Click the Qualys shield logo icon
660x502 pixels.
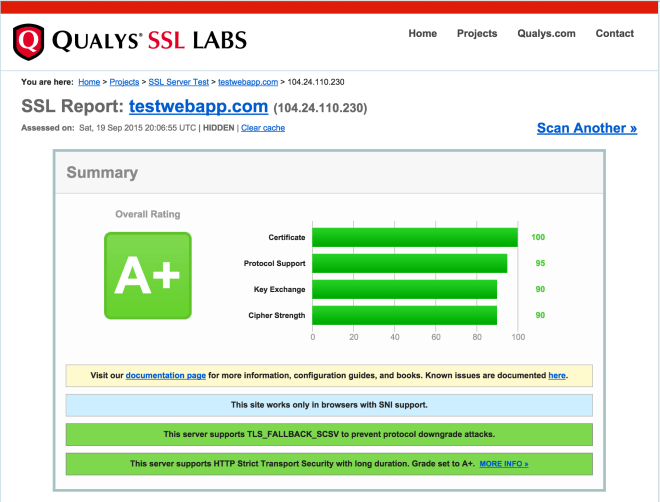click(30, 40)
